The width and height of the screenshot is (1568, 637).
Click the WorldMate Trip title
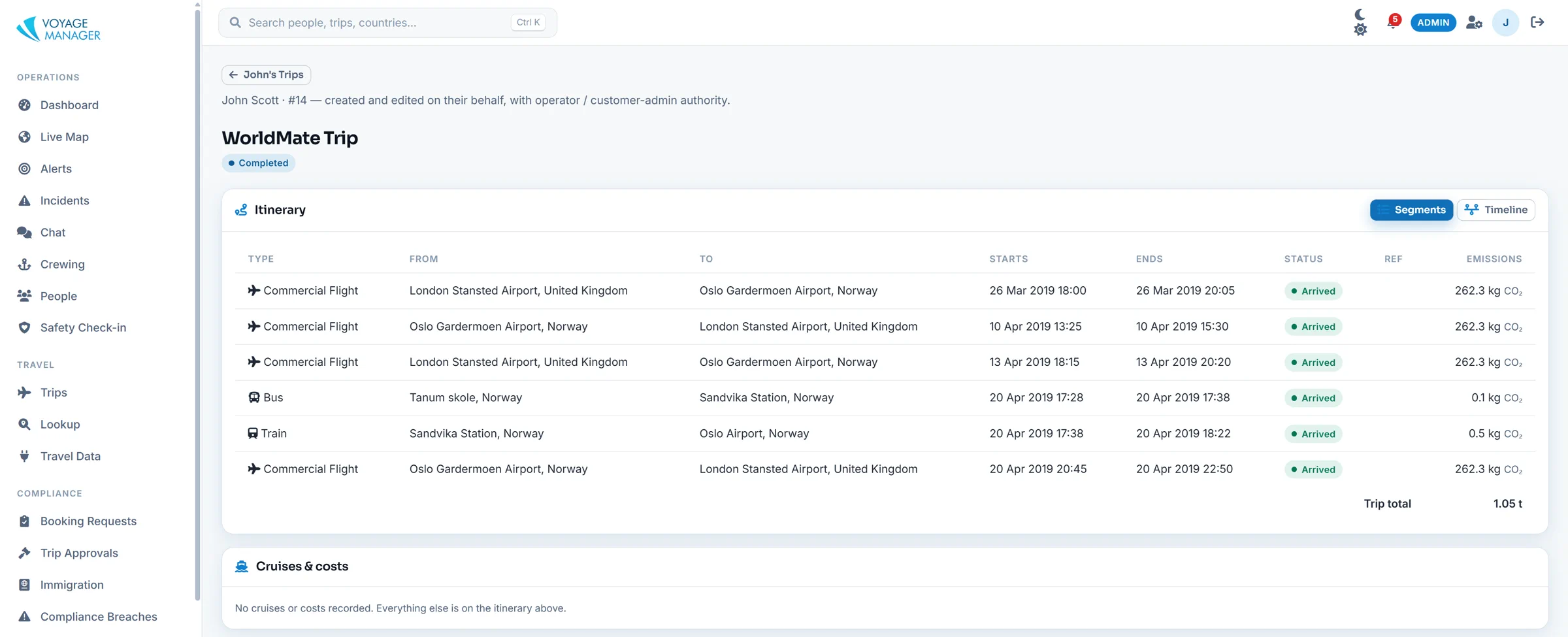[289, 138]
